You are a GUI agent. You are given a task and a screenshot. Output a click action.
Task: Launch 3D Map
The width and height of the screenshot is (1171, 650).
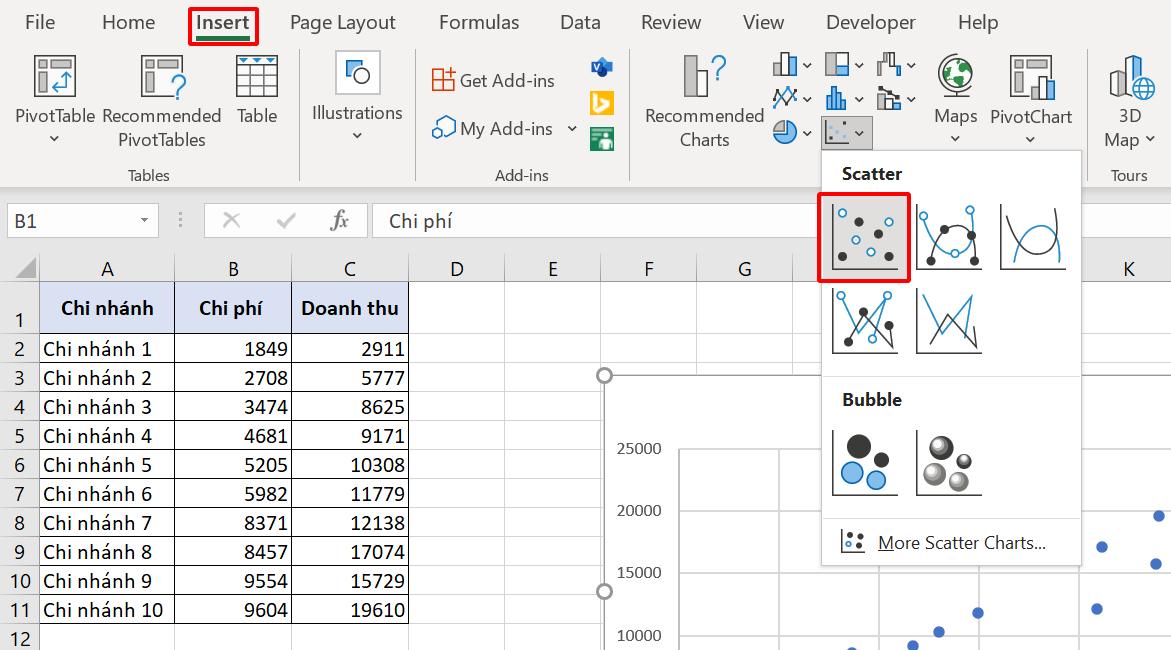(1128, 100)
